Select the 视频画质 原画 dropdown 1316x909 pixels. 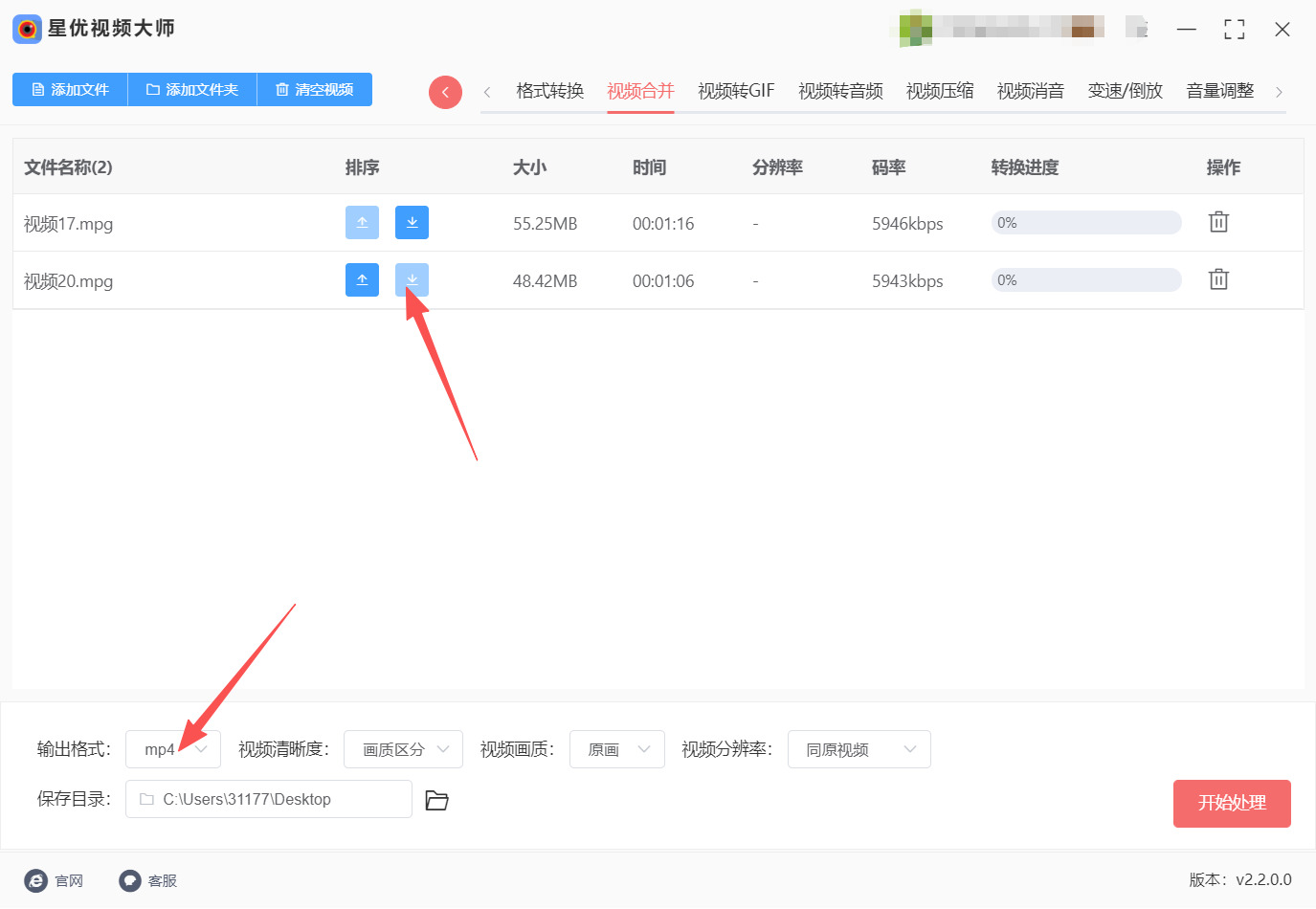[616, 749]
